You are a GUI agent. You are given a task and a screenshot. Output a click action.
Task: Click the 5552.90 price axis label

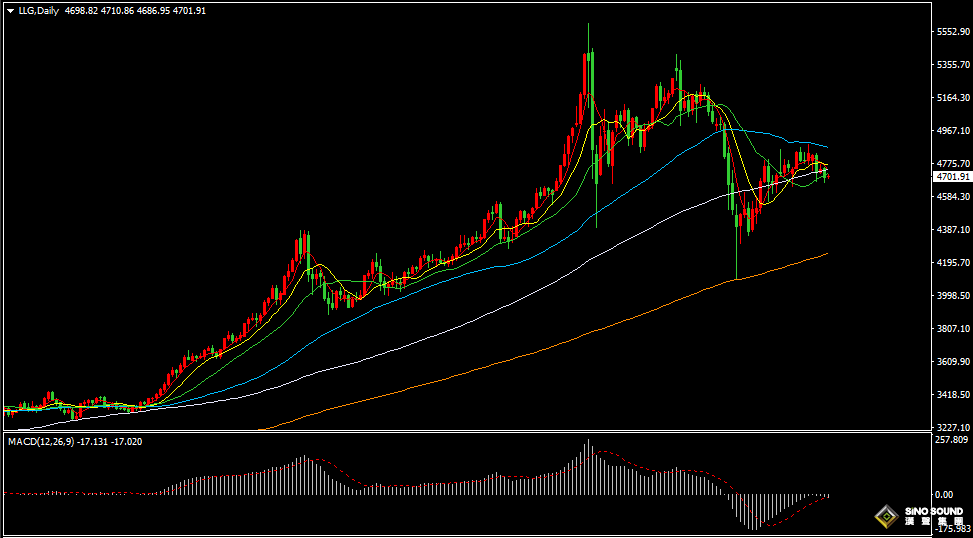pyautogui.click(x=951, y=32)
